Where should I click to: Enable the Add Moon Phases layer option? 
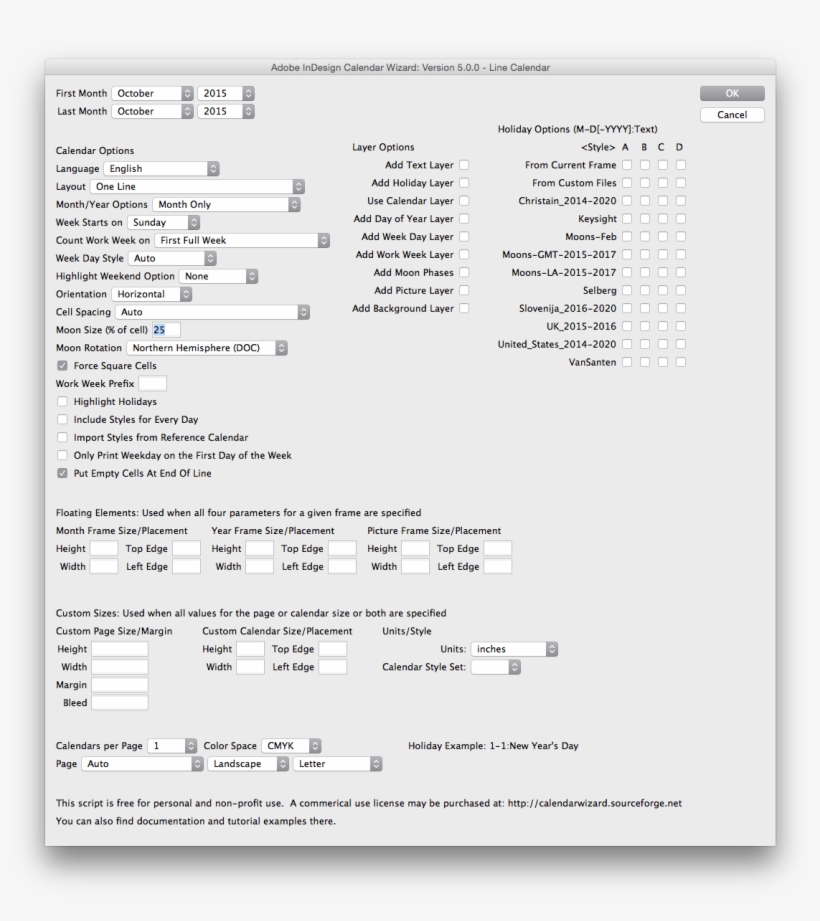tap(463, 272)
